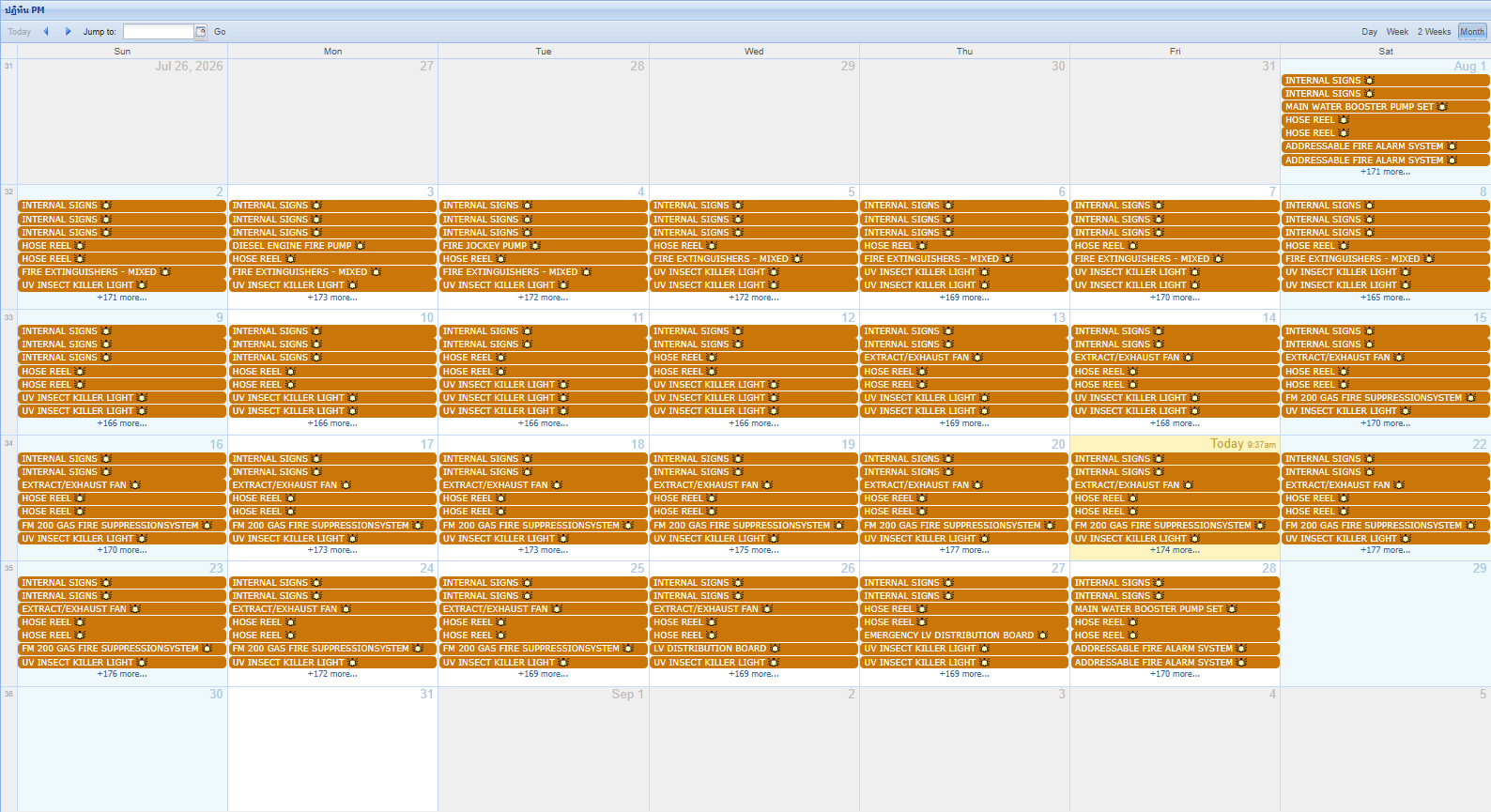Click the icon beside Aug 25 EXTRACT/EXHAUST FAN

(557, 609)
